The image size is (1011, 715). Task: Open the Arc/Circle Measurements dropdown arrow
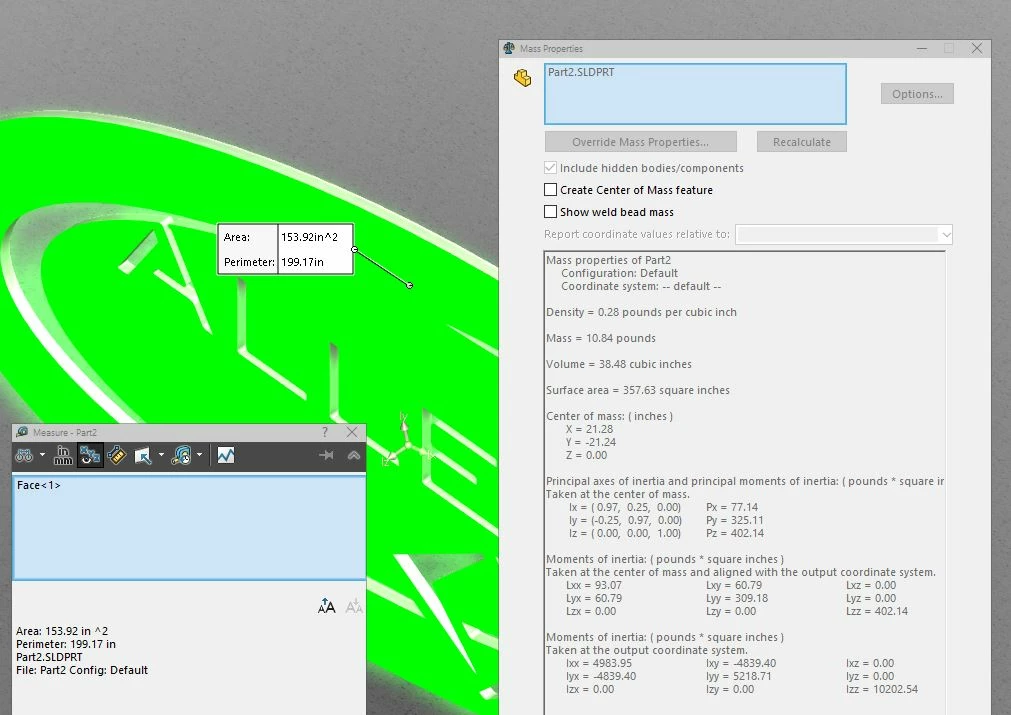[43, 455]
